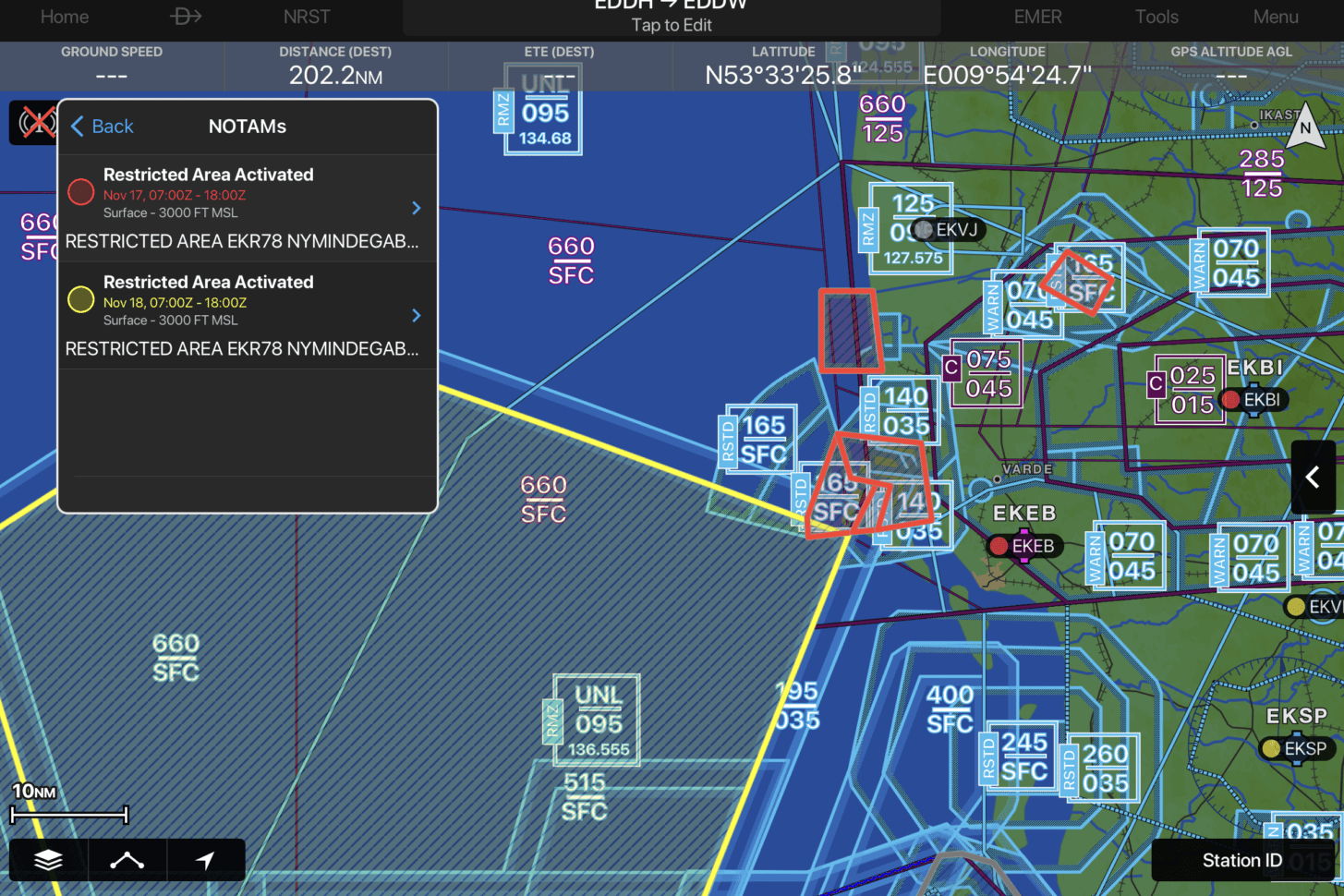Tap the Distance (Dest) data field

tap(335, 67)
